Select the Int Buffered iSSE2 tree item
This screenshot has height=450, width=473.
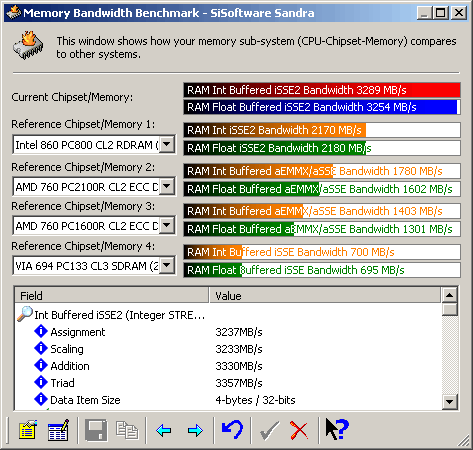[x=119, y=315]
